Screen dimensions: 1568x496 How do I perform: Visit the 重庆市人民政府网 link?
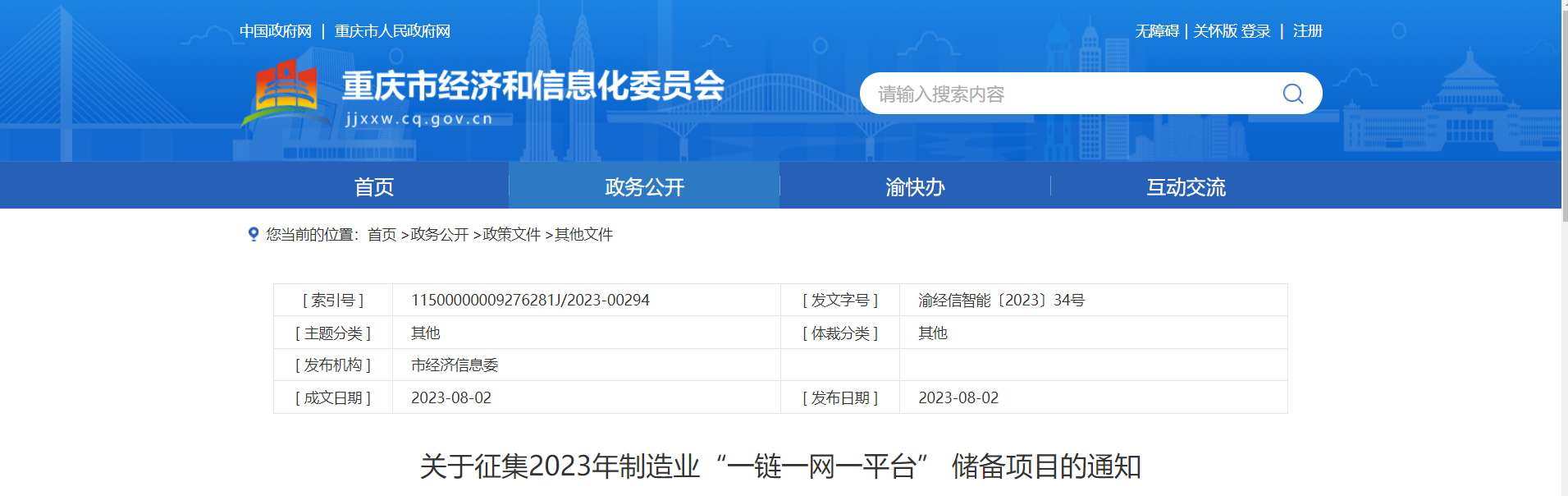[392, 31]
